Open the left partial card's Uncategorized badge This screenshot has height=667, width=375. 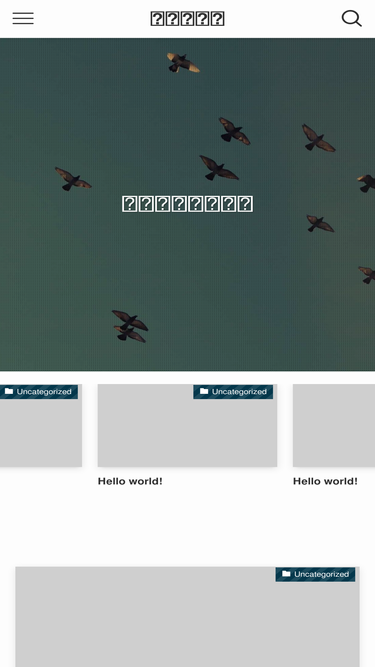click(38, 392)
